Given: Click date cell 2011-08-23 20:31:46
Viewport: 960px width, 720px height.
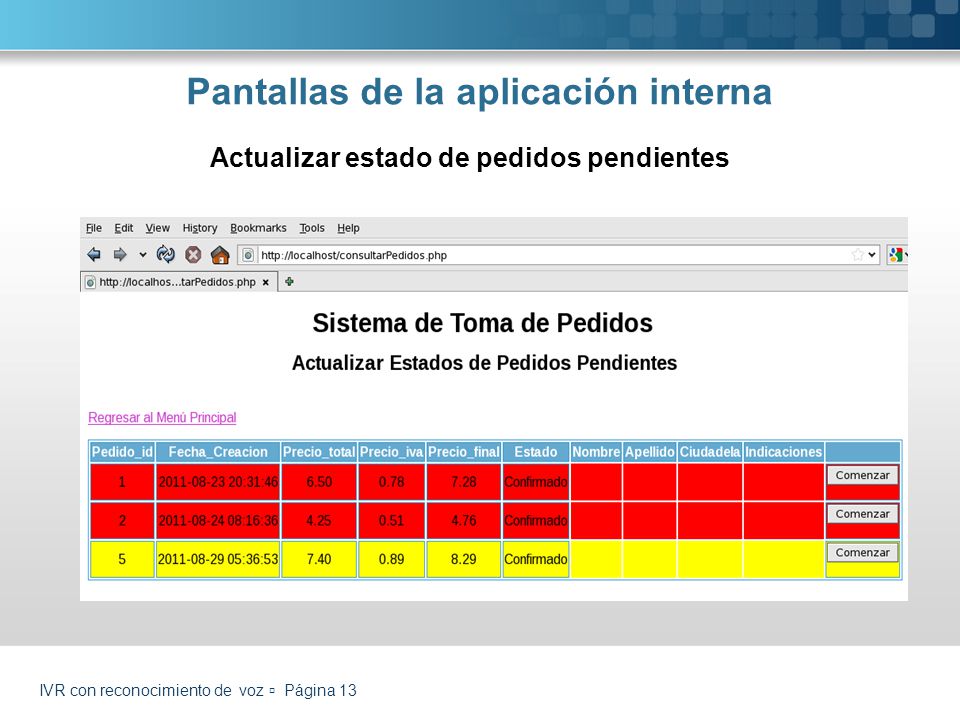Looking at the screenshot, I should point(218,482).
